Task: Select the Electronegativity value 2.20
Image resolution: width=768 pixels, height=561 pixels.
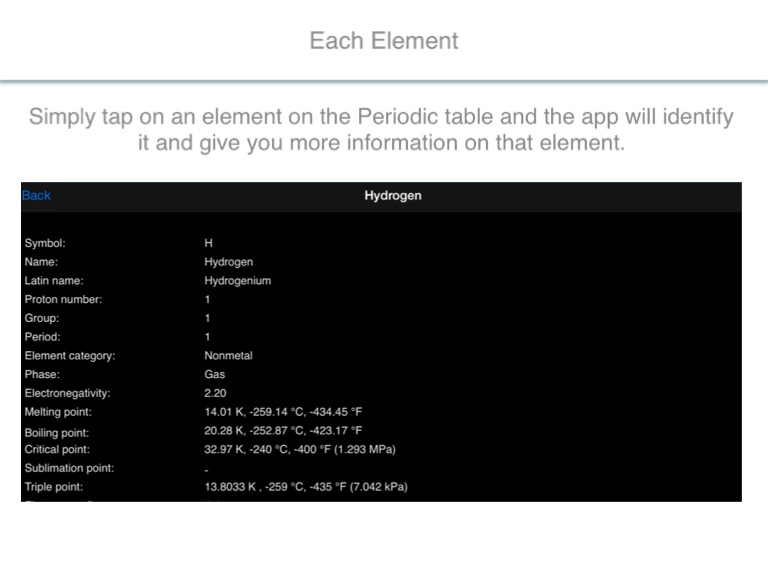Action: tap(215, 393)
